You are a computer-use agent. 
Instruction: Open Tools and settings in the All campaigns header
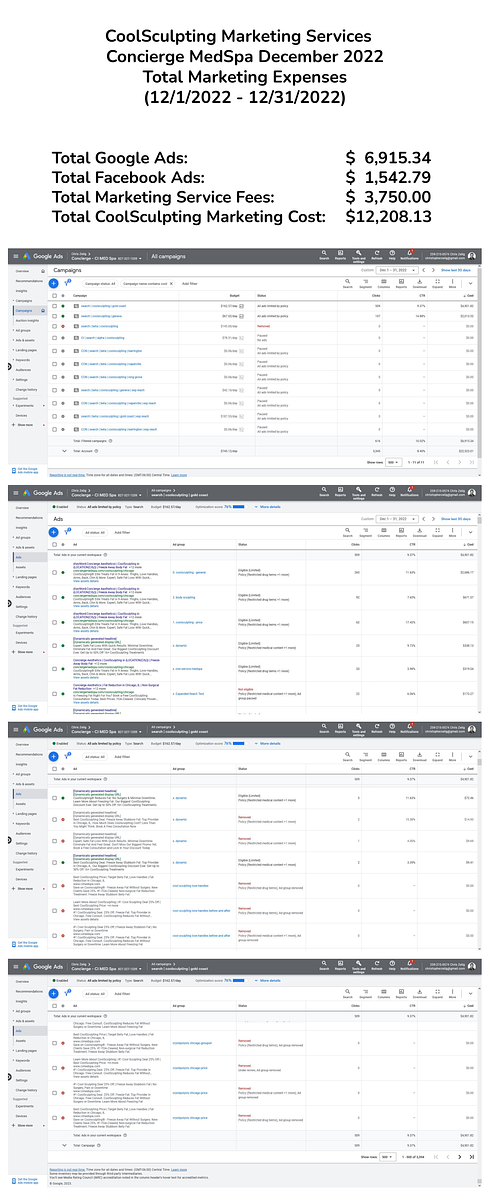[359, 256]
